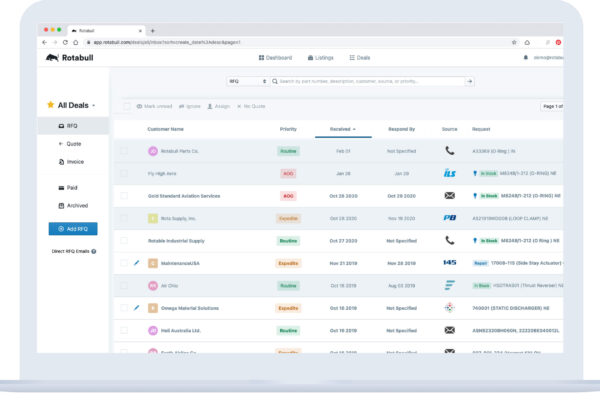This screenshot has width=600, height=400.
Task: Click the help icon next to Direct RFQ Emails
Action: click(94, 251)
